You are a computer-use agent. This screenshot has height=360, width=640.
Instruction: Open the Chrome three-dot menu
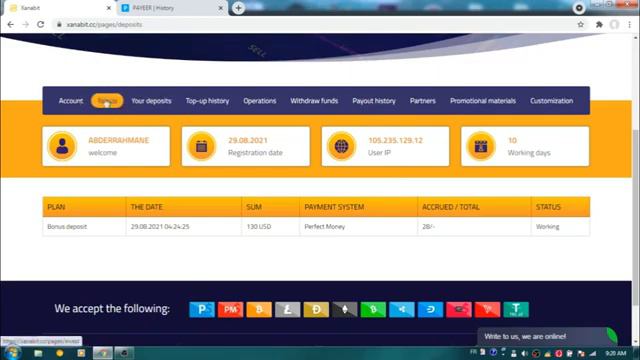coord(630,24)
